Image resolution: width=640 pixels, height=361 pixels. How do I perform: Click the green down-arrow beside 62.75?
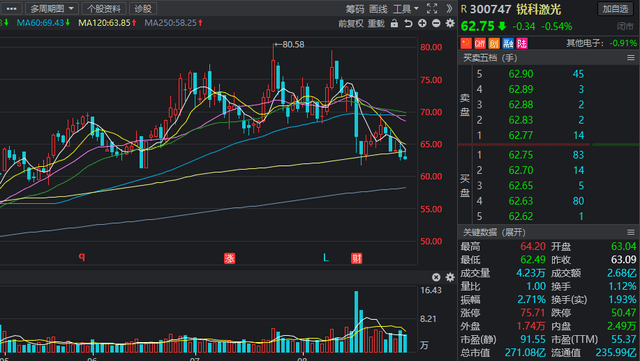pos(502,27)
